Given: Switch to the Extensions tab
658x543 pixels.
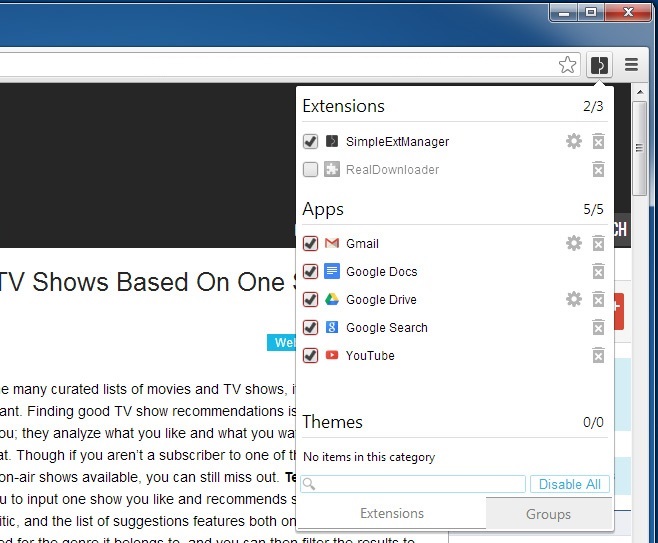Looking at the screenshot, I should pos(392,513).
